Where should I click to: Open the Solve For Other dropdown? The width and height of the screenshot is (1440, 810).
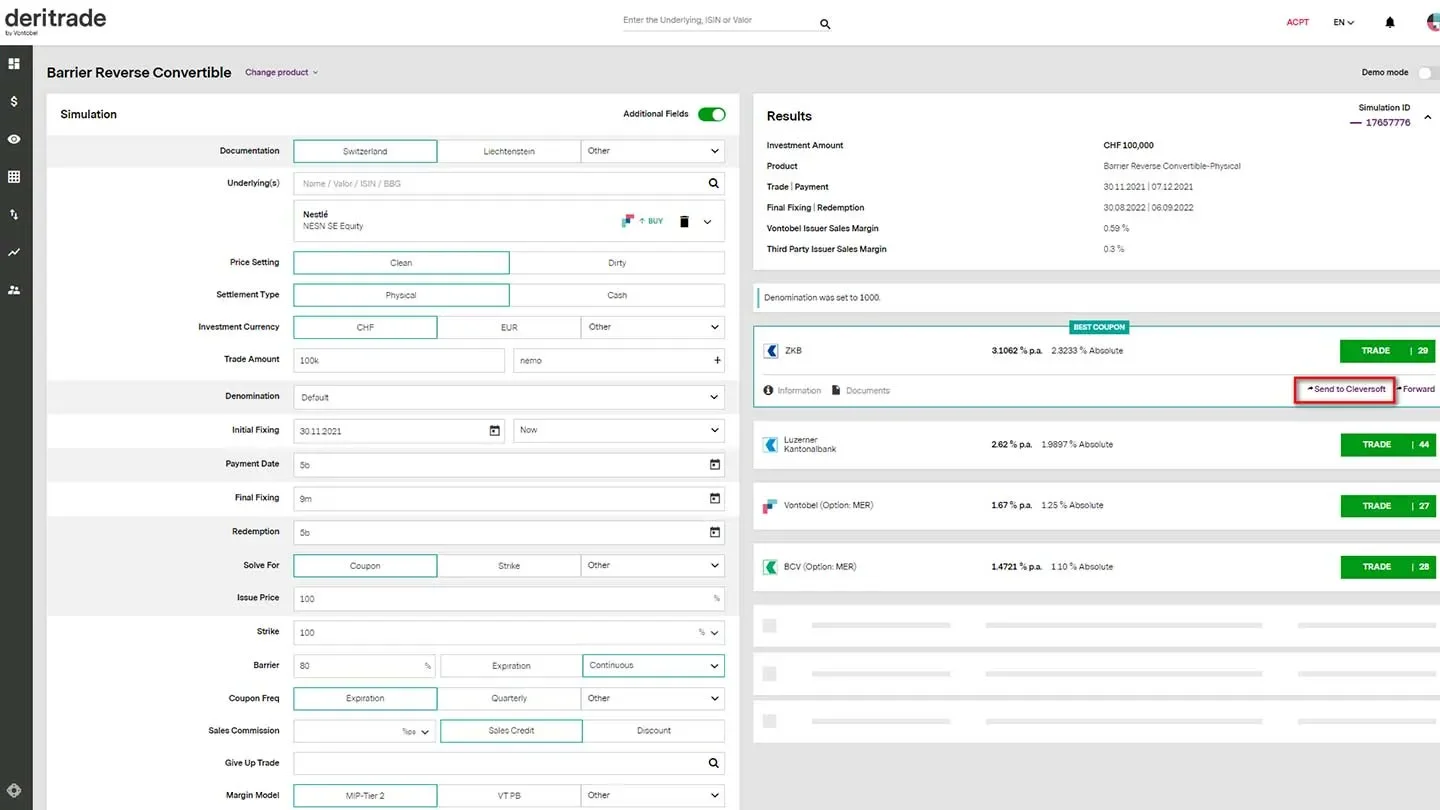(653, 566)
